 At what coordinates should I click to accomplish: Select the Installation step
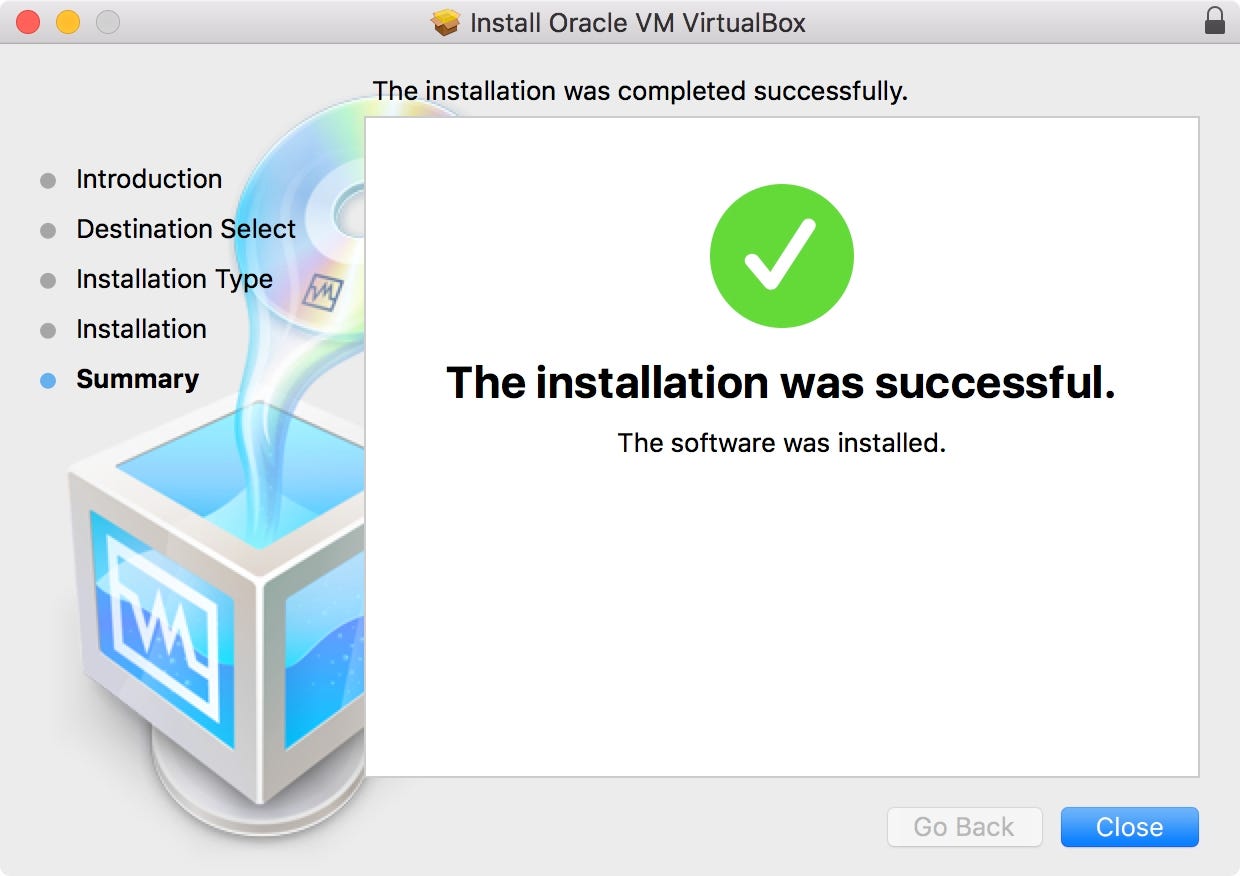click(x=141, y=329)
